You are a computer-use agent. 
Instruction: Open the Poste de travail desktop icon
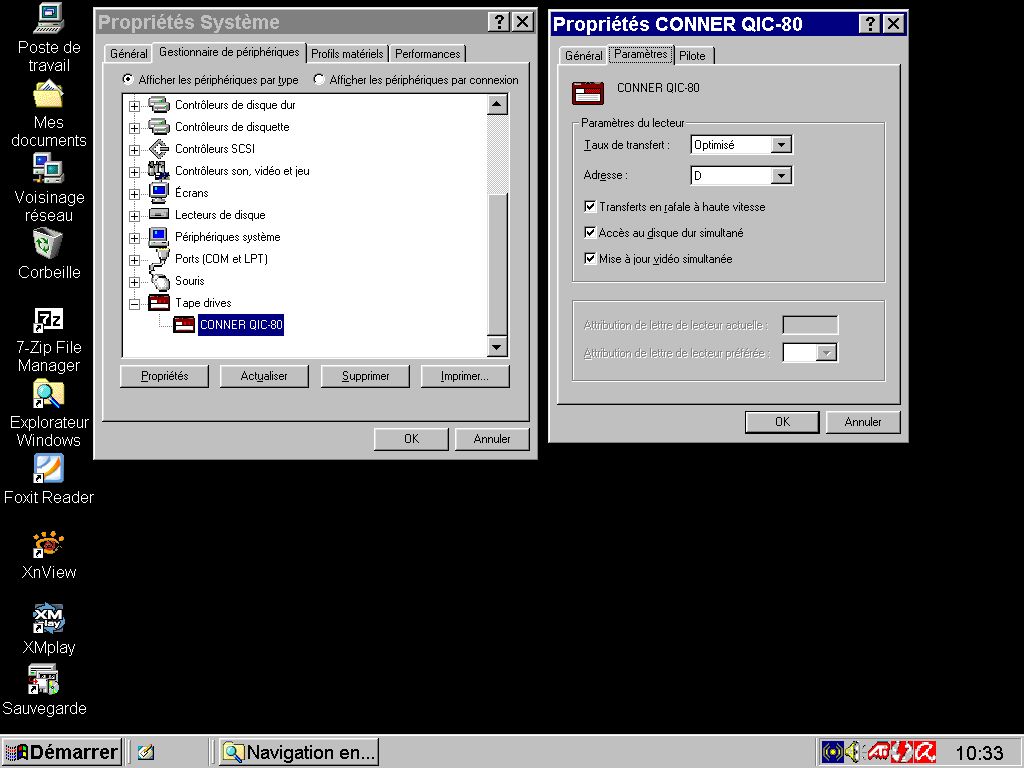pos(49,18)
